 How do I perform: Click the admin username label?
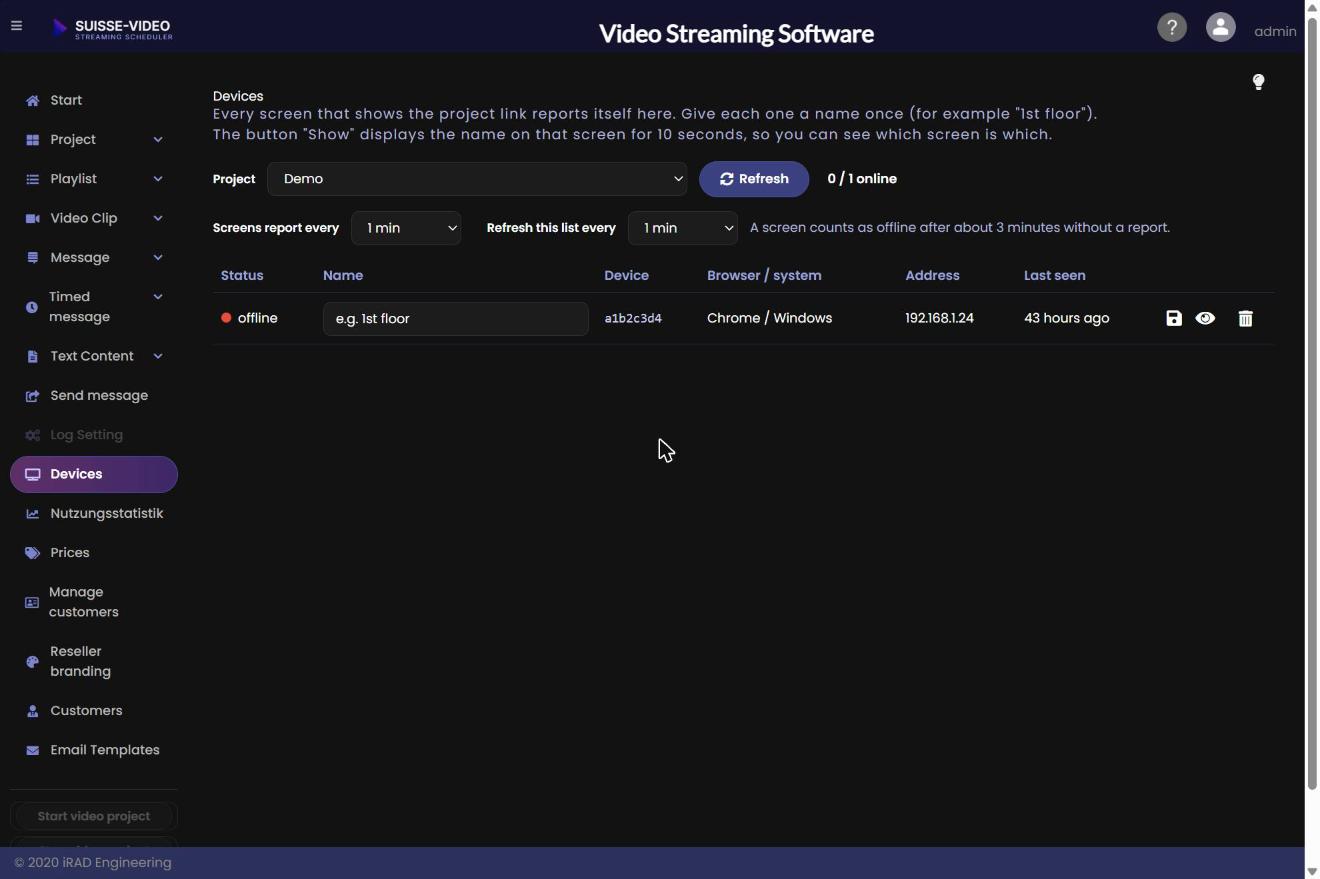[x=1275, y=31]
